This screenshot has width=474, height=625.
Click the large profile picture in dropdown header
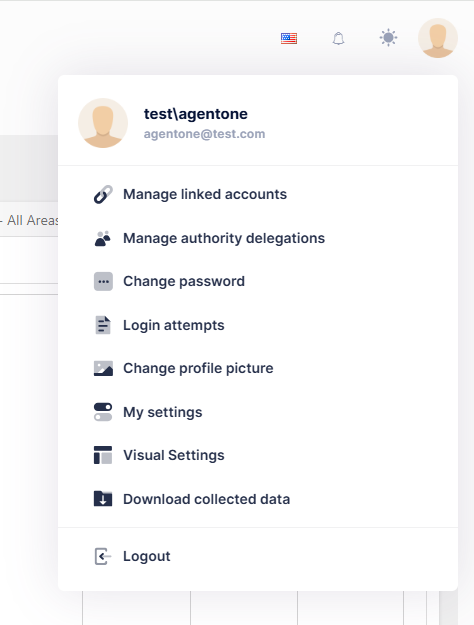[103, 123]
